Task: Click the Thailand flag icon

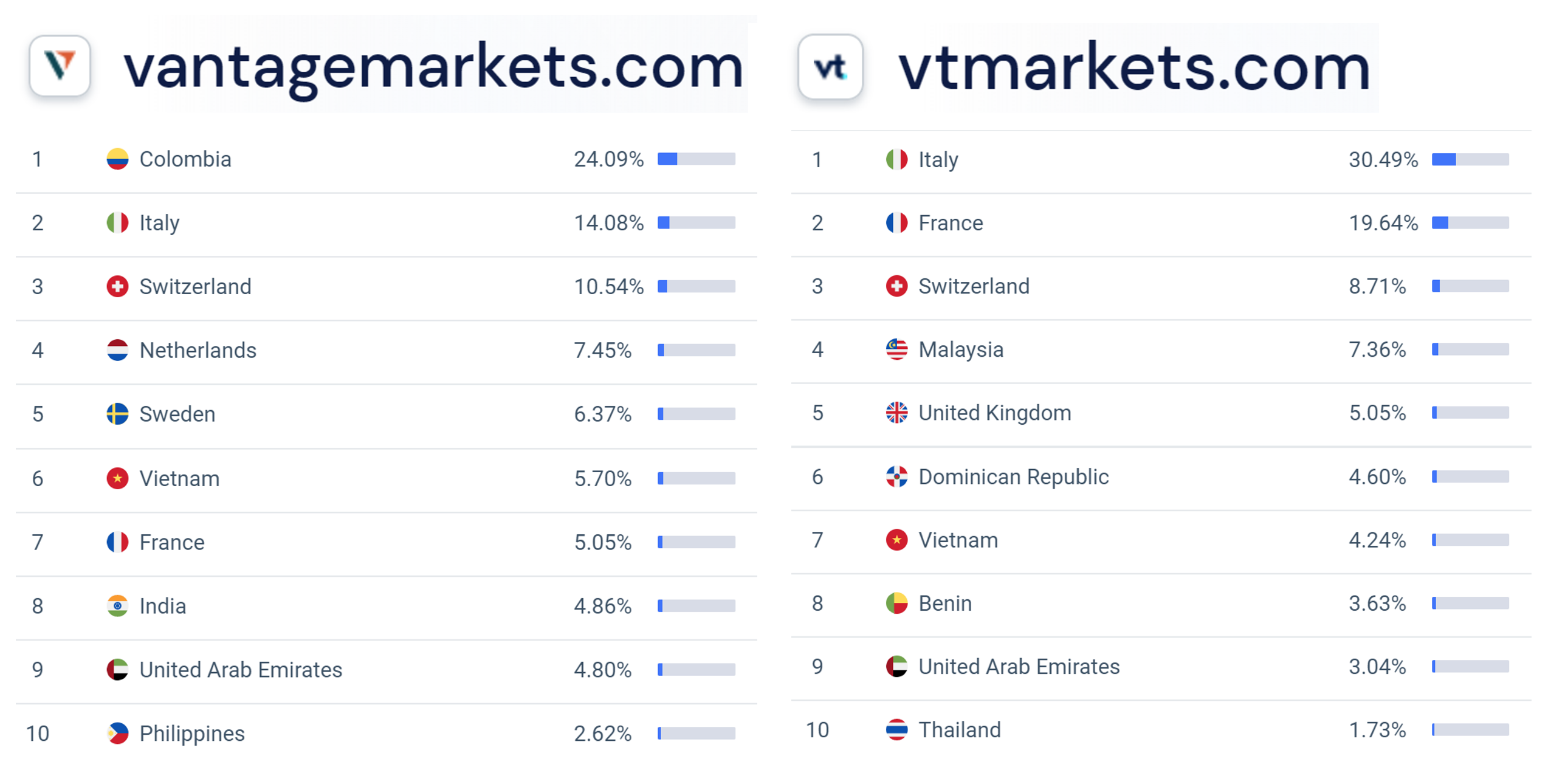Action: [896, 729]
